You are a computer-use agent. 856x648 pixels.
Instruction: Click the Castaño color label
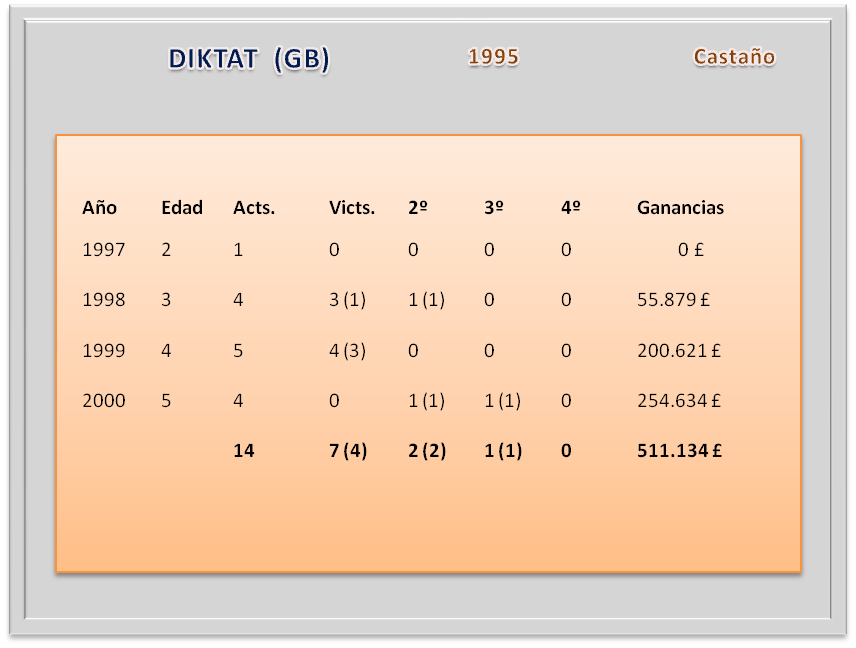734,57
